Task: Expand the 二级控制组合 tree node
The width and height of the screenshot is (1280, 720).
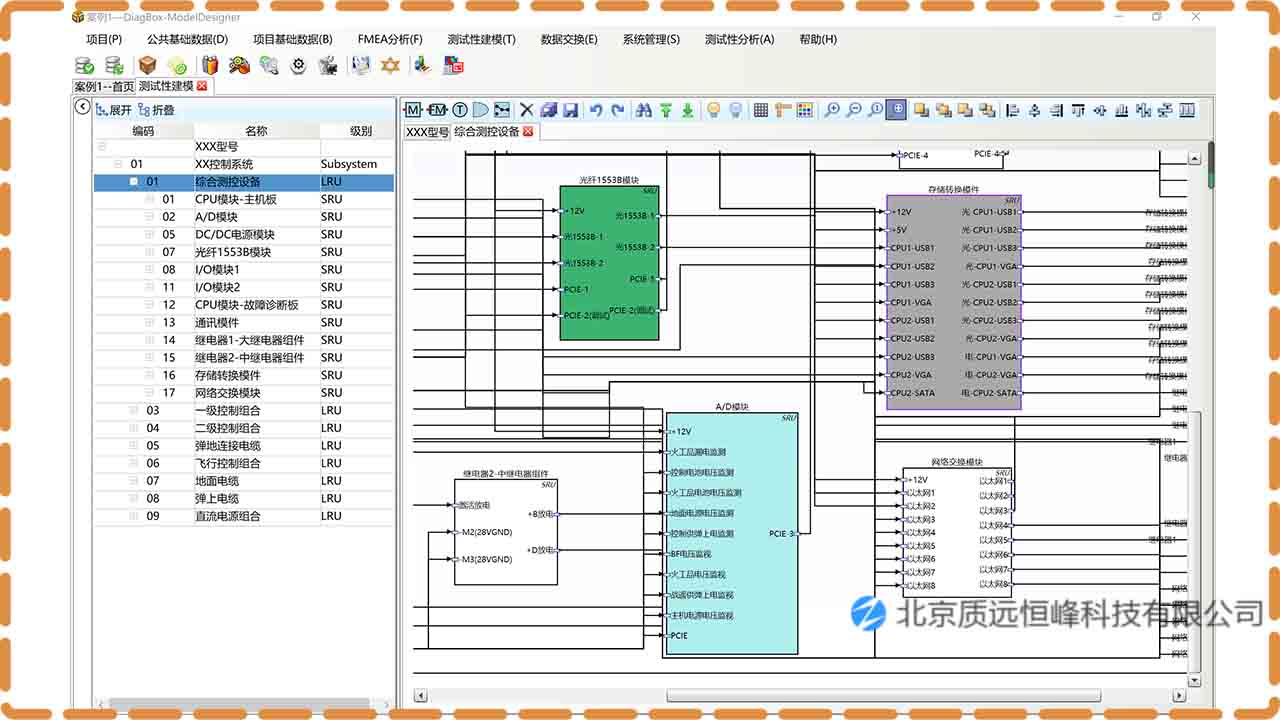Action: click(135, 428)
